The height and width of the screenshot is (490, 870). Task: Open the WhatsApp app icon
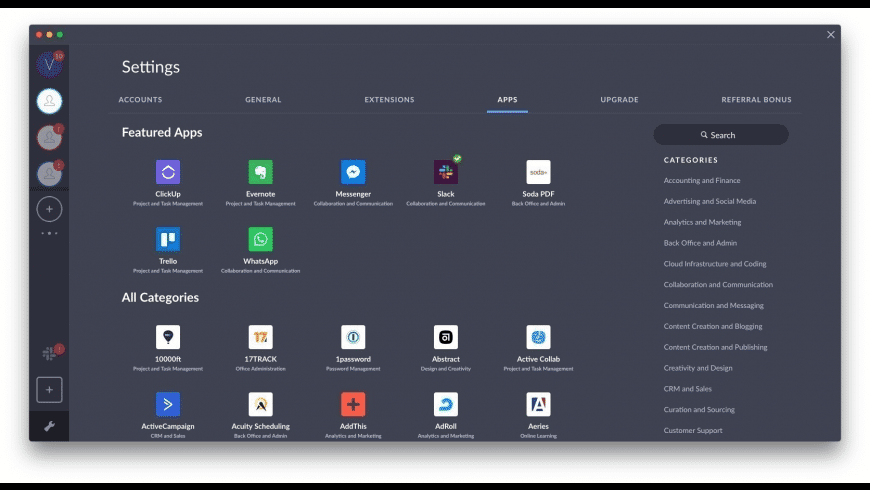coord(260,239)
